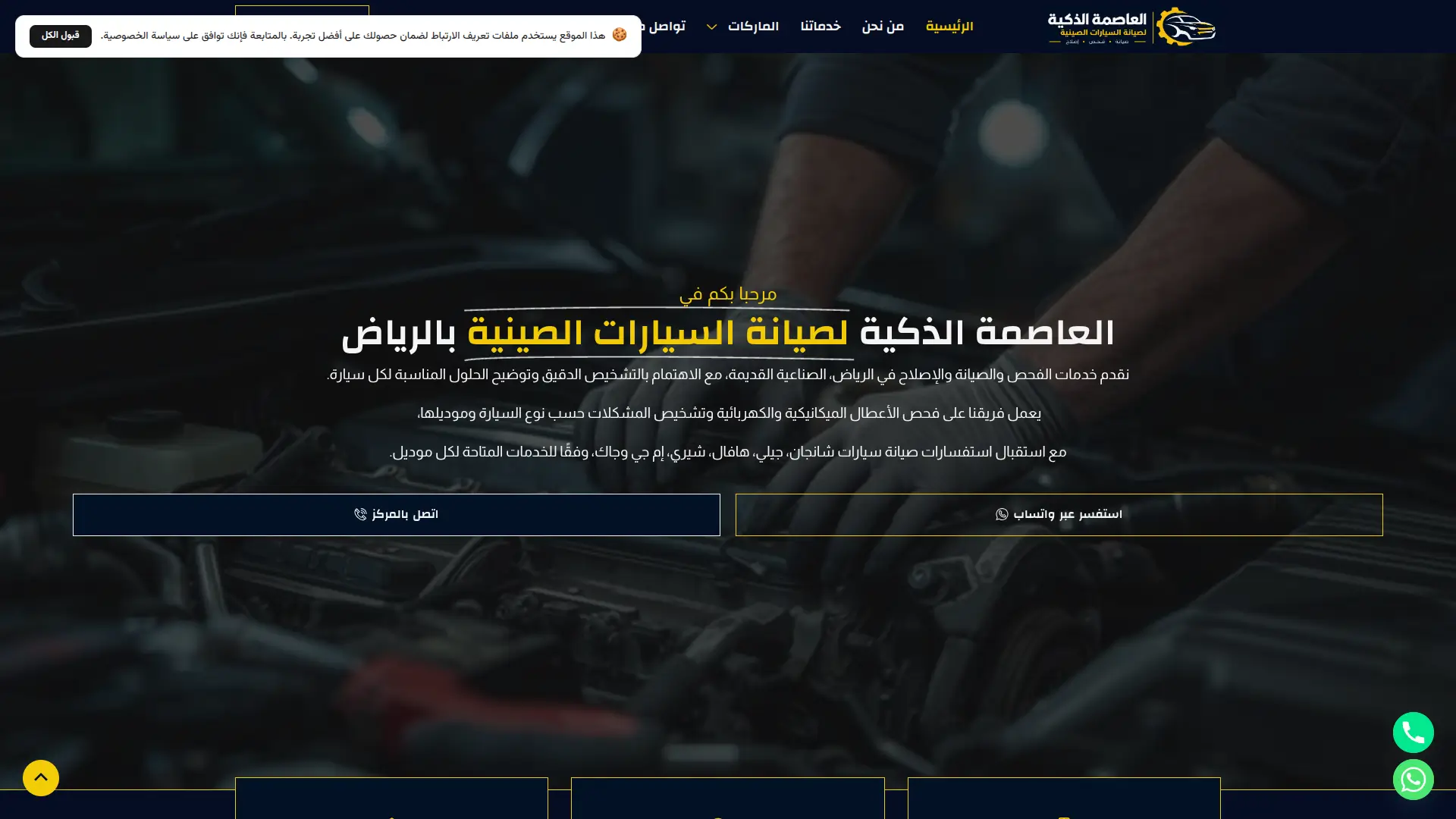The height and width of the screenshot is (819, 1456).
Task: Click paragraph starting مع استقبال استفسارات صيانة
Action: pos(728,452)
